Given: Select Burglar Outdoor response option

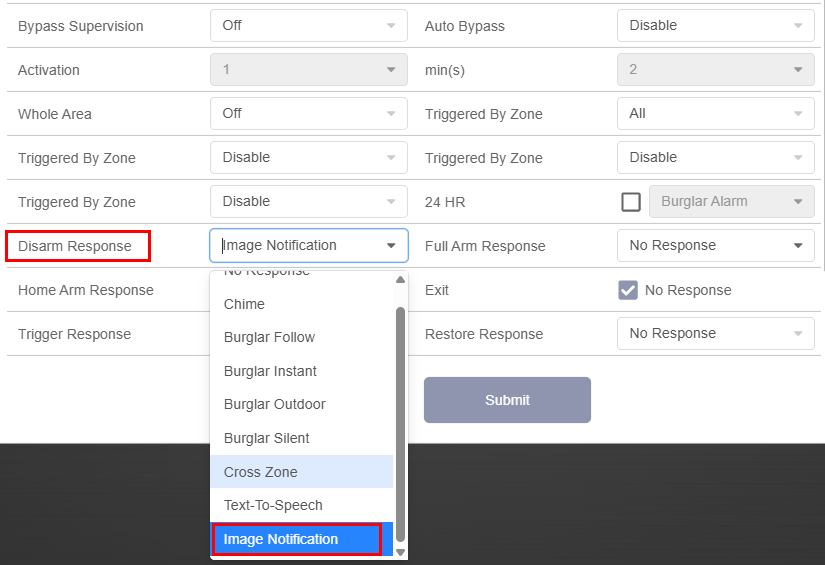Looking at the screenshot, I should (x=301, y=404).
